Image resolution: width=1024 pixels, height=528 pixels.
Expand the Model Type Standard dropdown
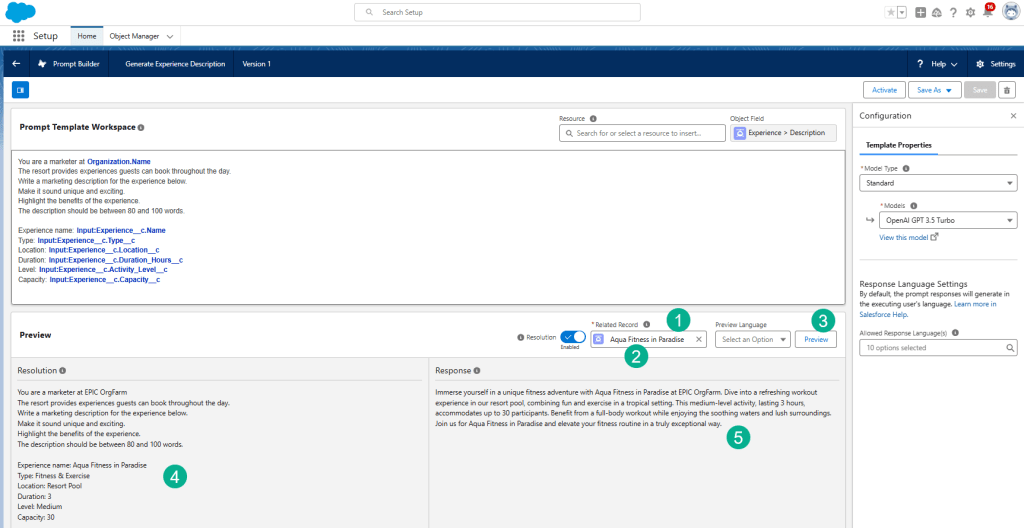coord(938,183)
